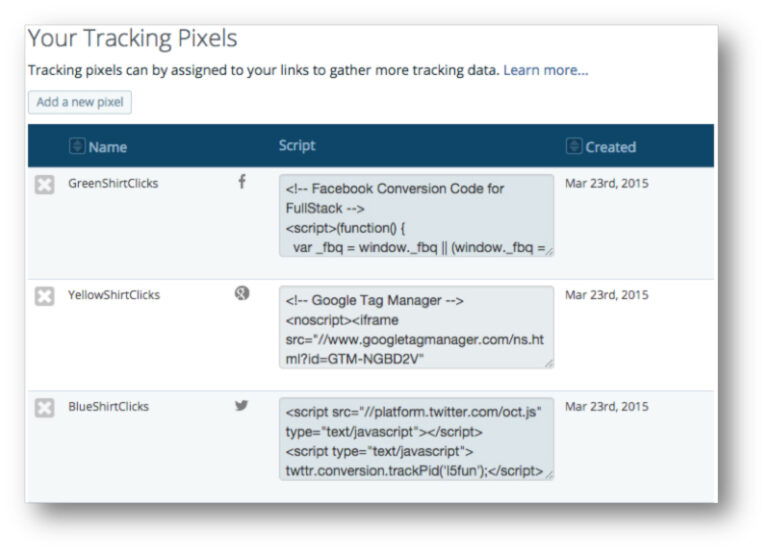Focus the Twitter oct.js script box

416,439
